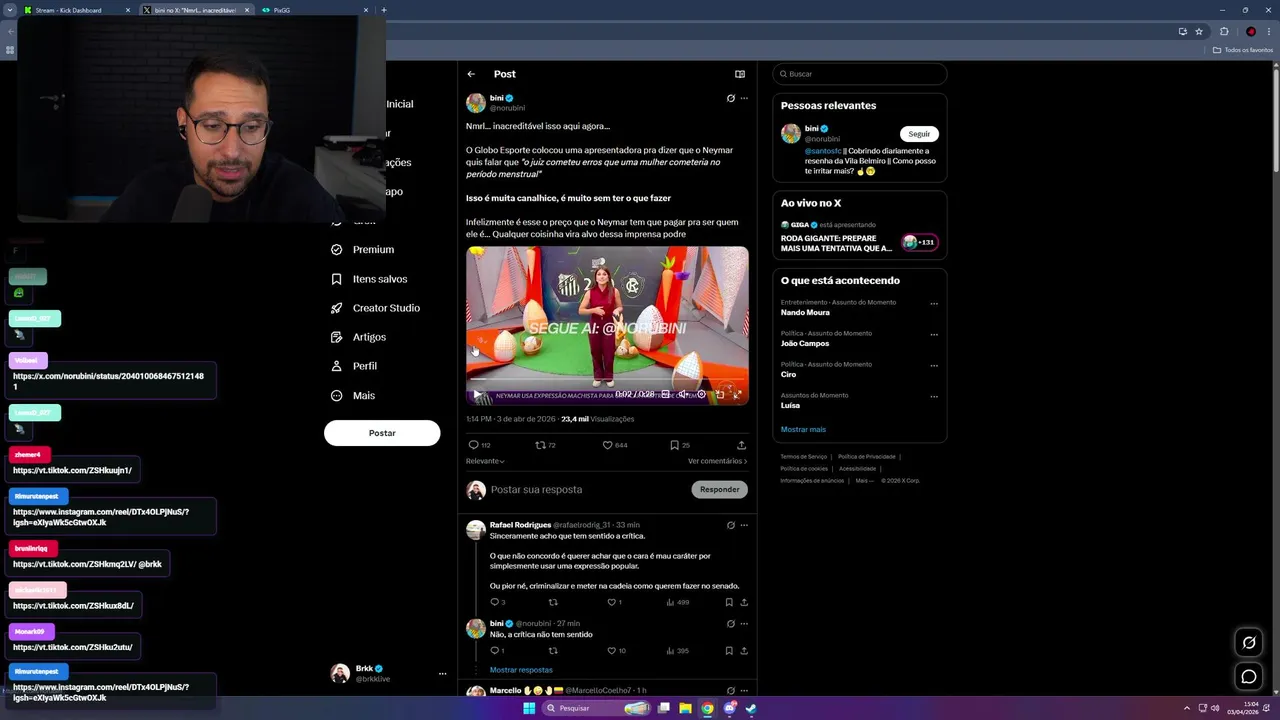The width and height of the screenshot is (1280, 720).
Task: Open more options on bini's main post
Action: 744,98
